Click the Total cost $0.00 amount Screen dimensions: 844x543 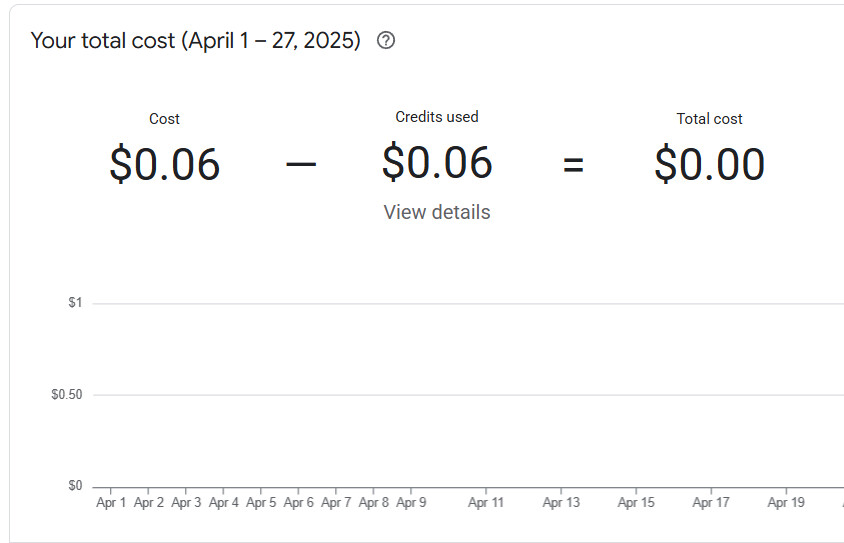click(x=709, y=165)
